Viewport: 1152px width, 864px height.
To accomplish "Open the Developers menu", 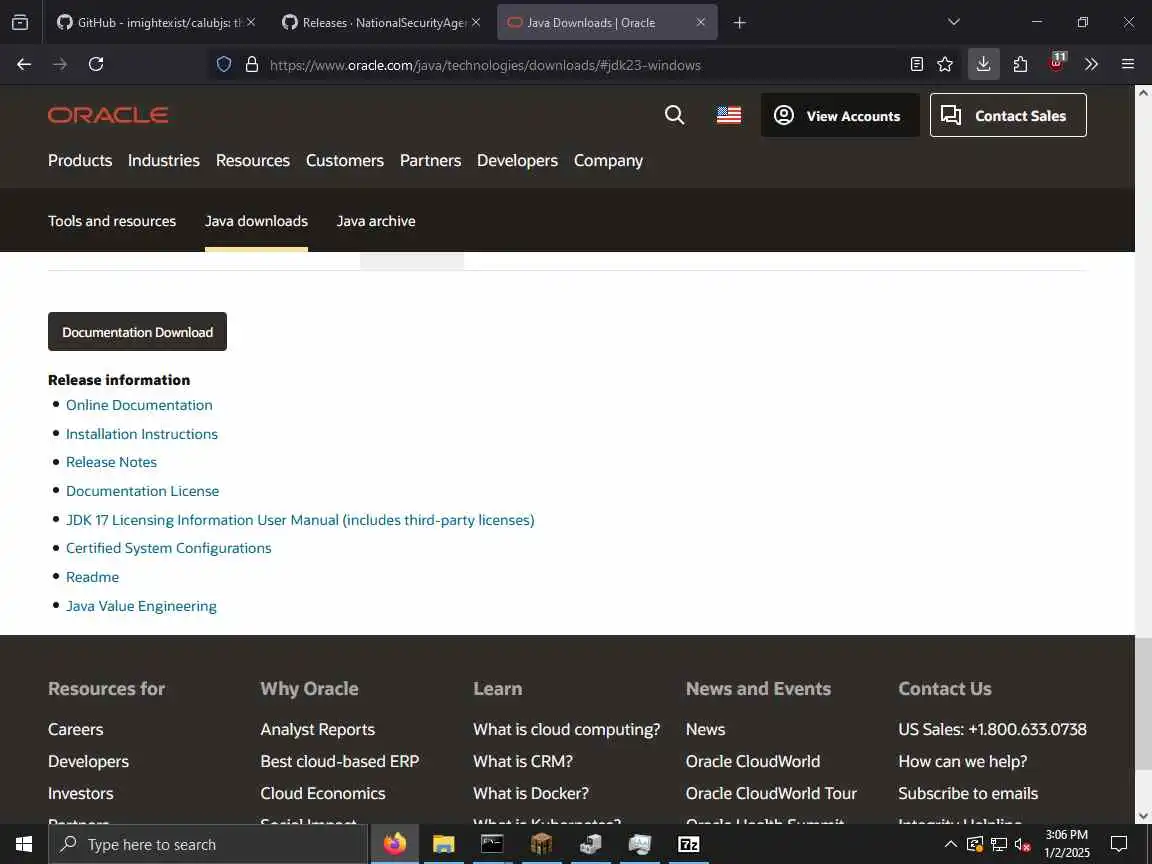I will [x=517, y=160].
